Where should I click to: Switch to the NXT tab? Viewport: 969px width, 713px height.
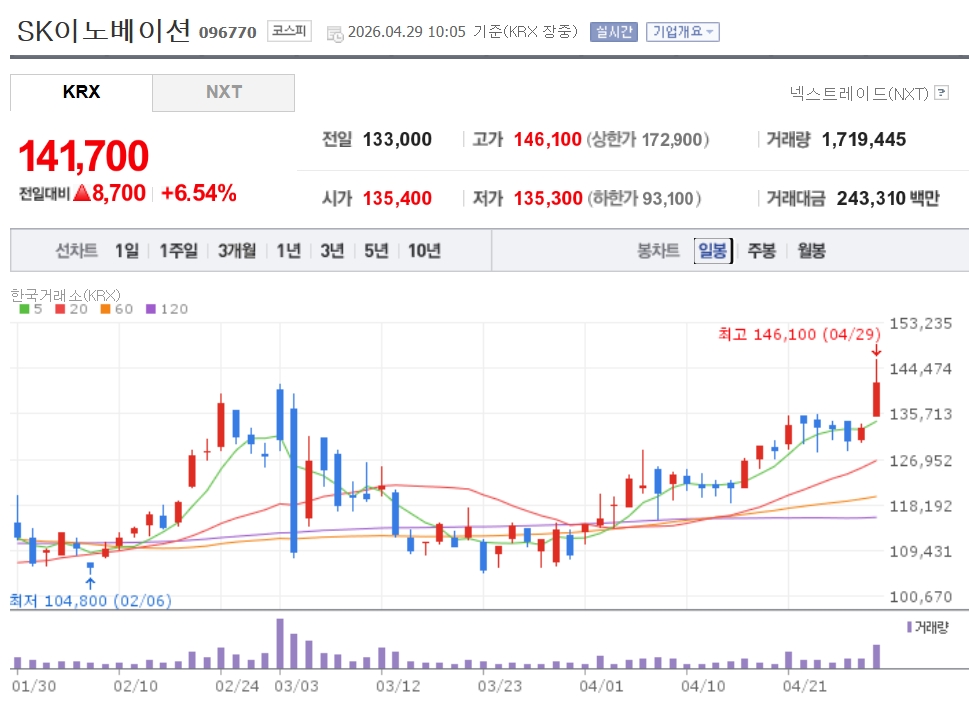tap(224, 92)
